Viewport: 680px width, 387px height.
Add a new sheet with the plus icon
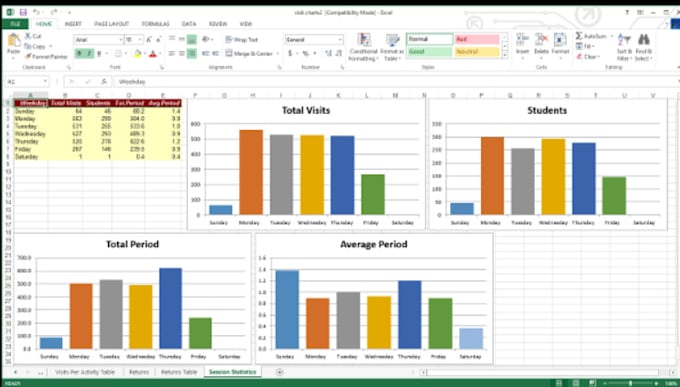click(280, 372)
